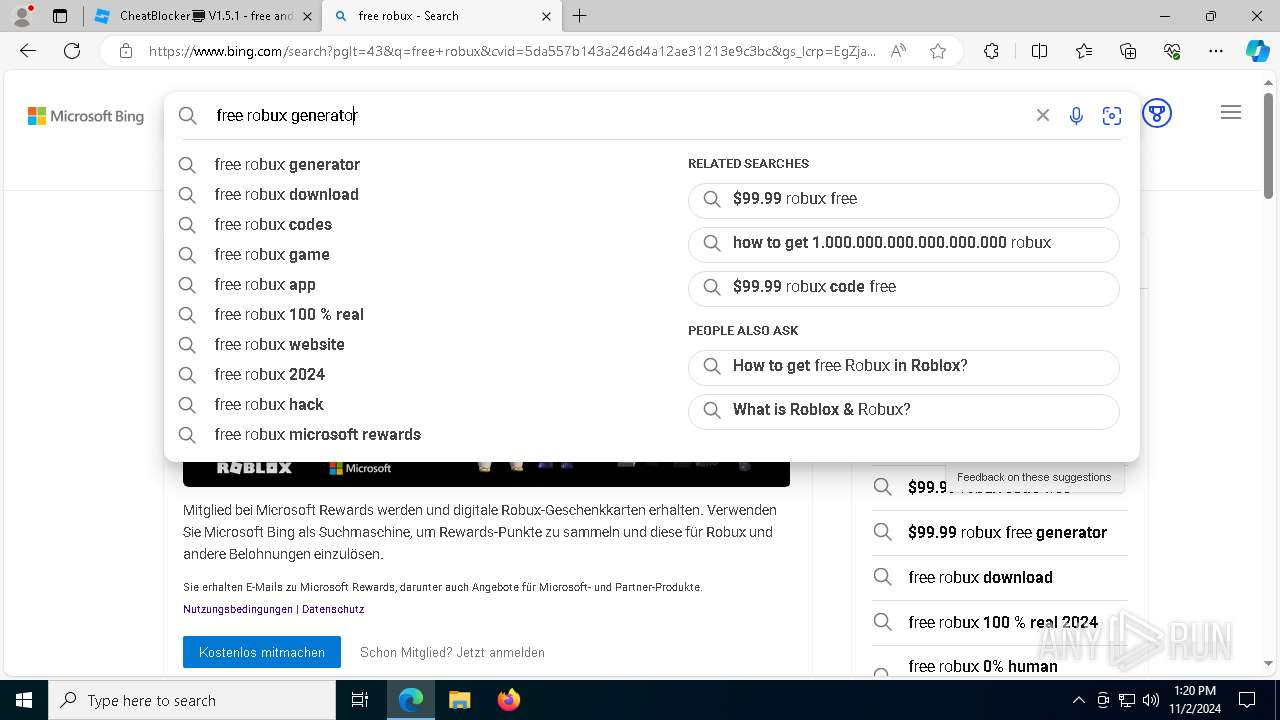This screenshot has height=720, width=1280.
Task: Select suggestion free robux microsoft rewards
Action: click(317, 434)
